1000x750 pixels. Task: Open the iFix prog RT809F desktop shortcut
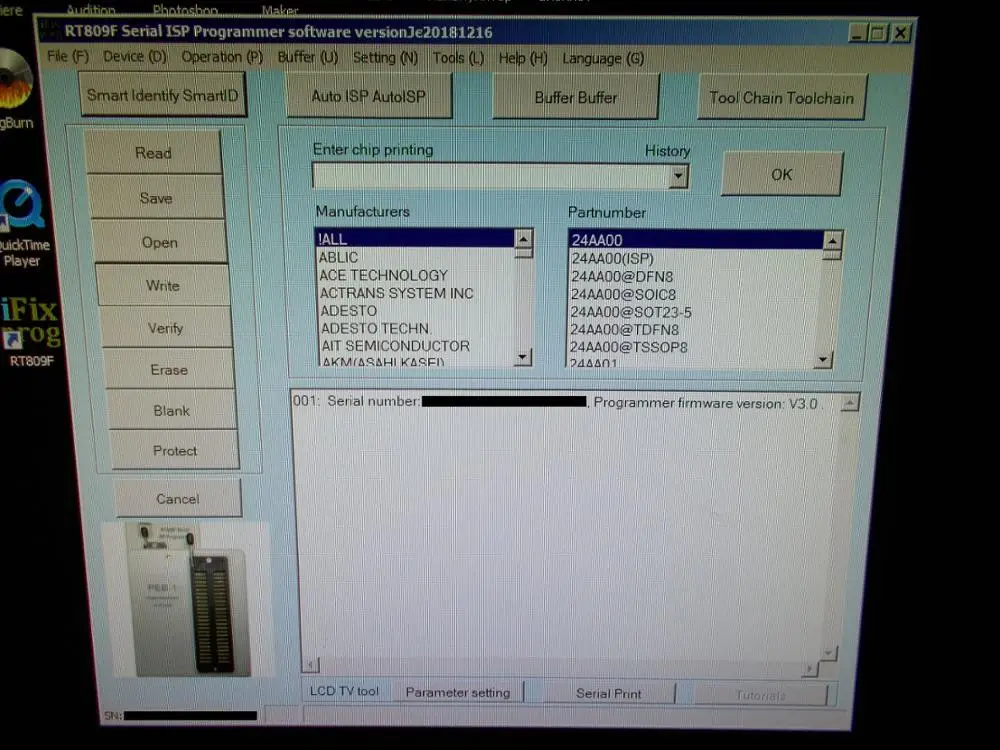(30, 332)
